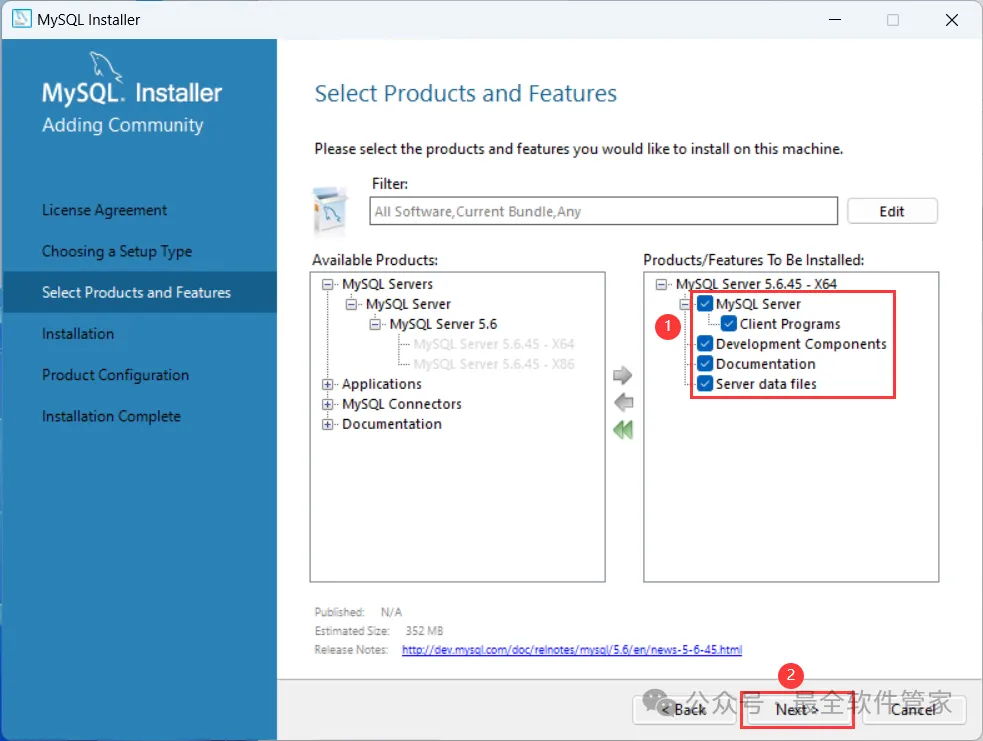Click the MySQL dolphin logo in sidebar
The image size is (983, 741).
tap(105, 66)
